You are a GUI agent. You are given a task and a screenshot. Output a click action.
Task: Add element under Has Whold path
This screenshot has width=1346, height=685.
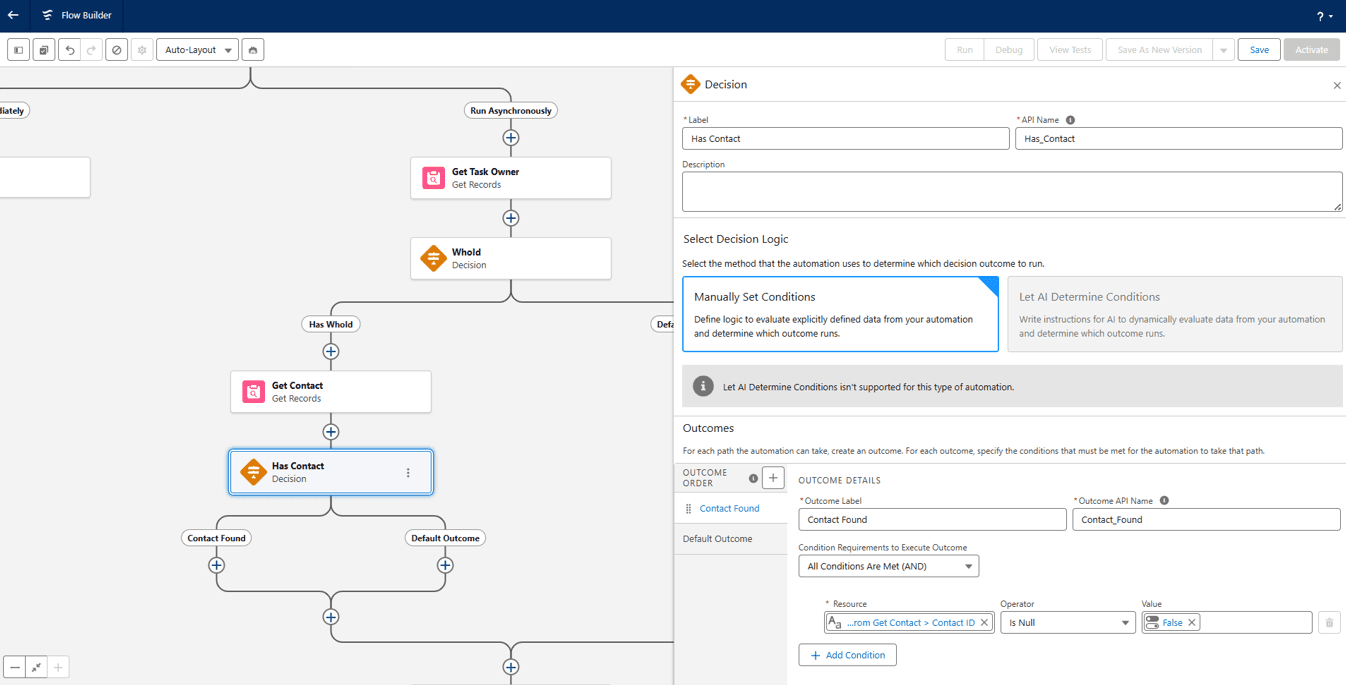coord(331,352)
